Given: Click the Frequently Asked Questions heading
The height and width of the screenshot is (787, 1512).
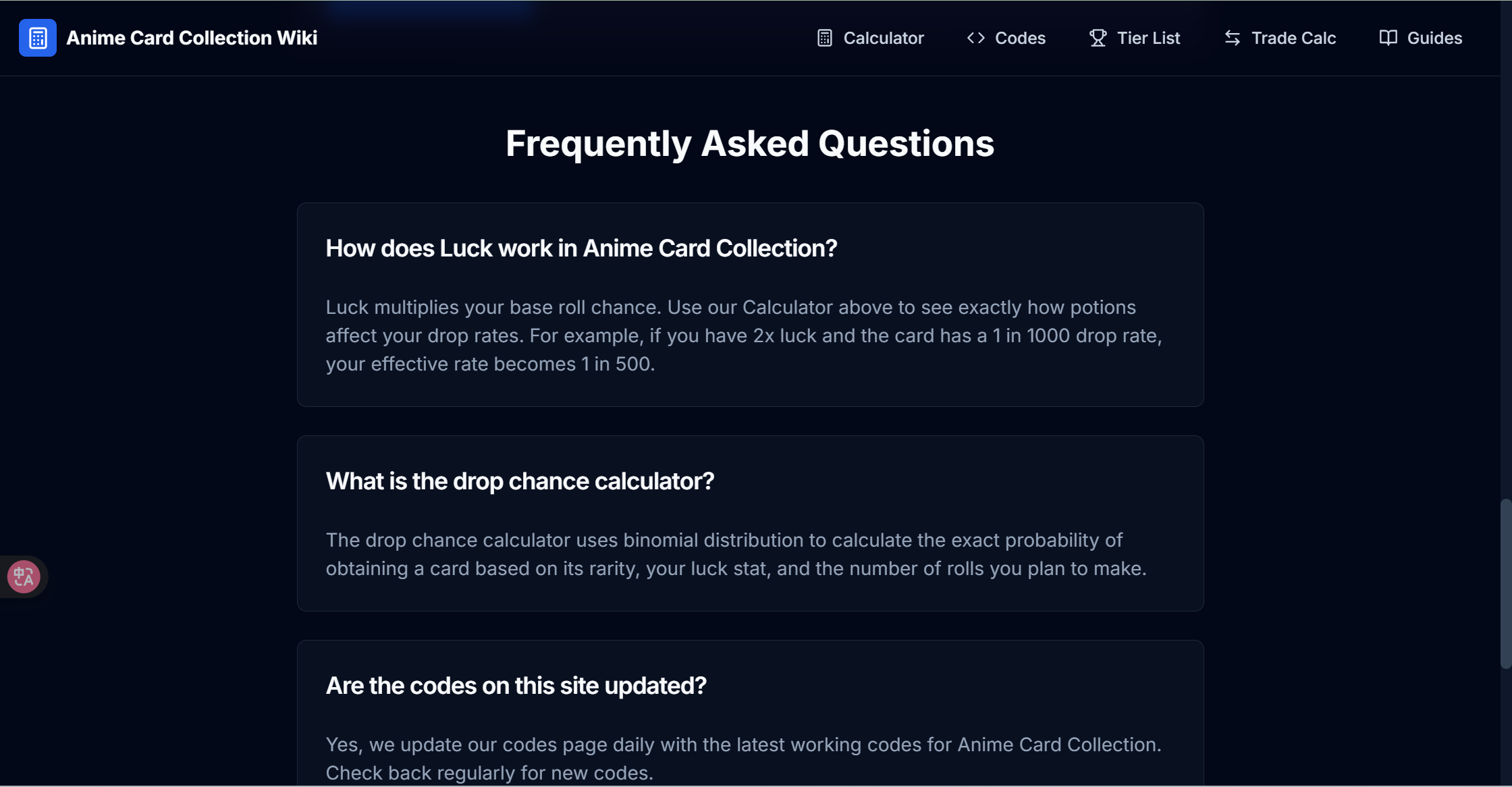Looking at the screenshot, I should pyautogui.click(x=750, y=143).
